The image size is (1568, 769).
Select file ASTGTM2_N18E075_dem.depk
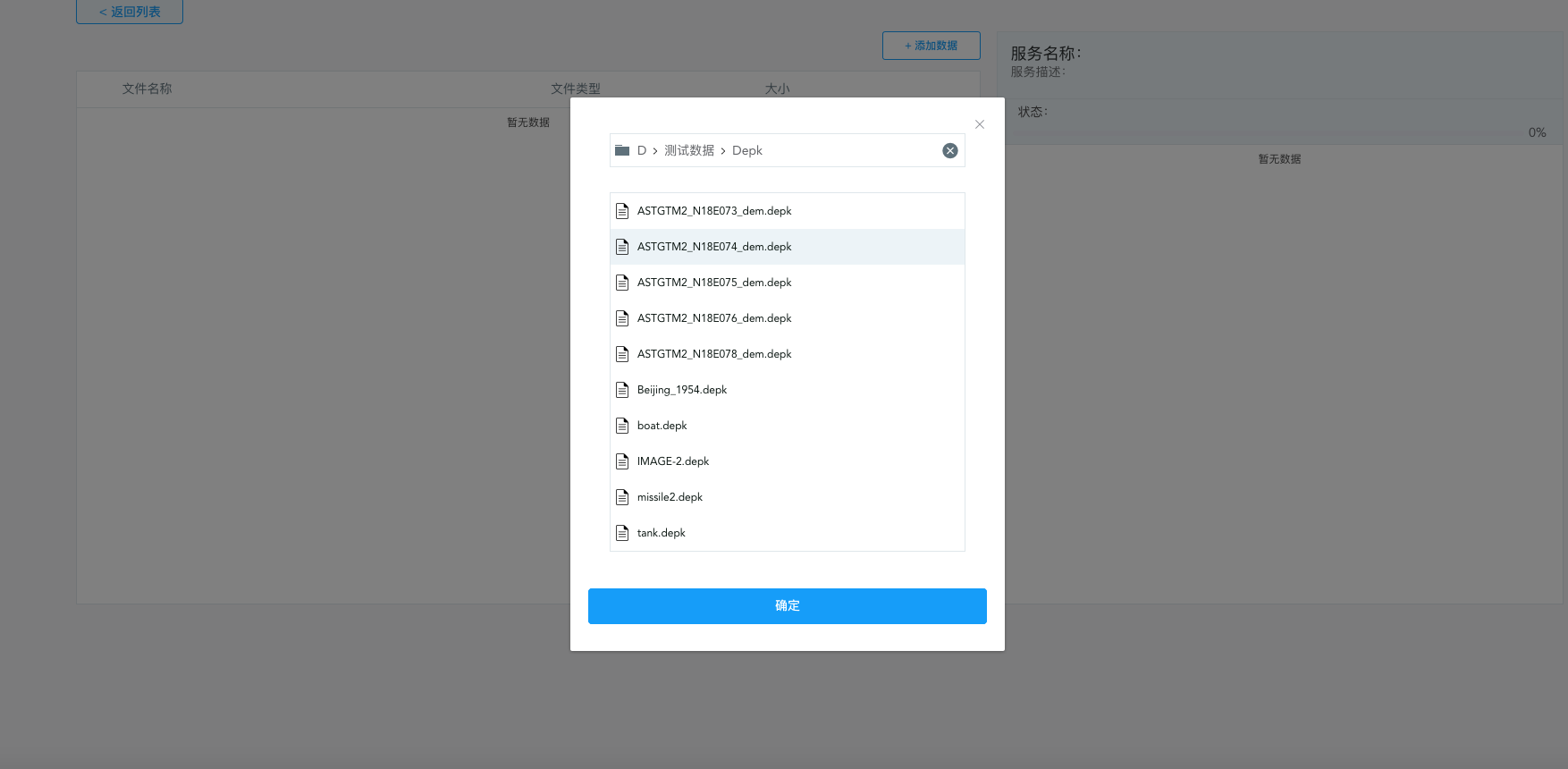(788, 283)
